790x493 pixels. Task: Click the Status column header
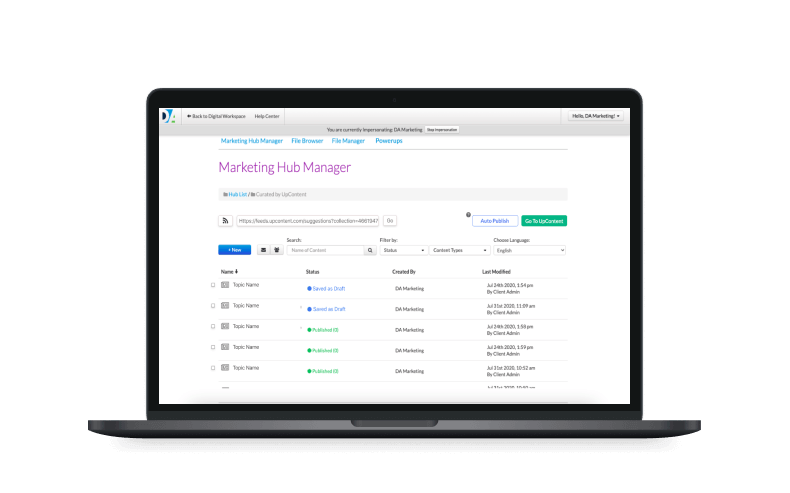tap(312, 272)
